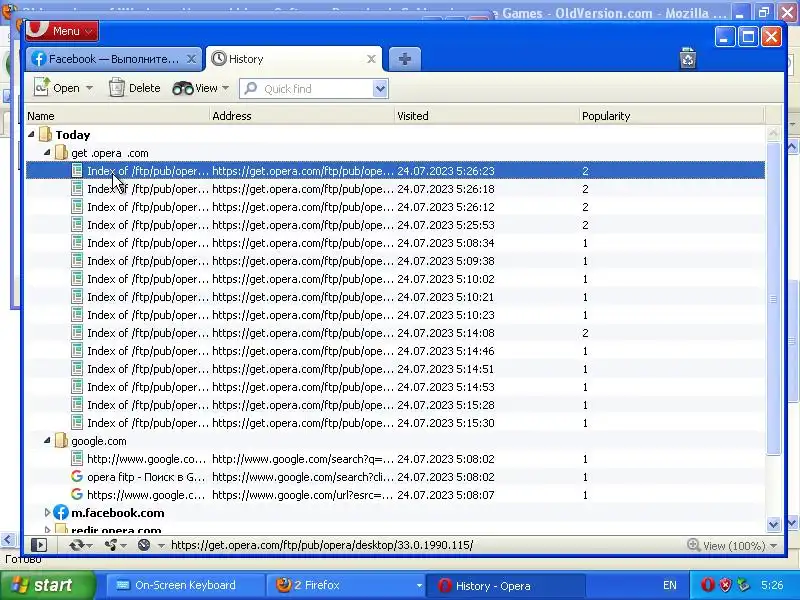Sort by the Visited column header

coord(487,116)
